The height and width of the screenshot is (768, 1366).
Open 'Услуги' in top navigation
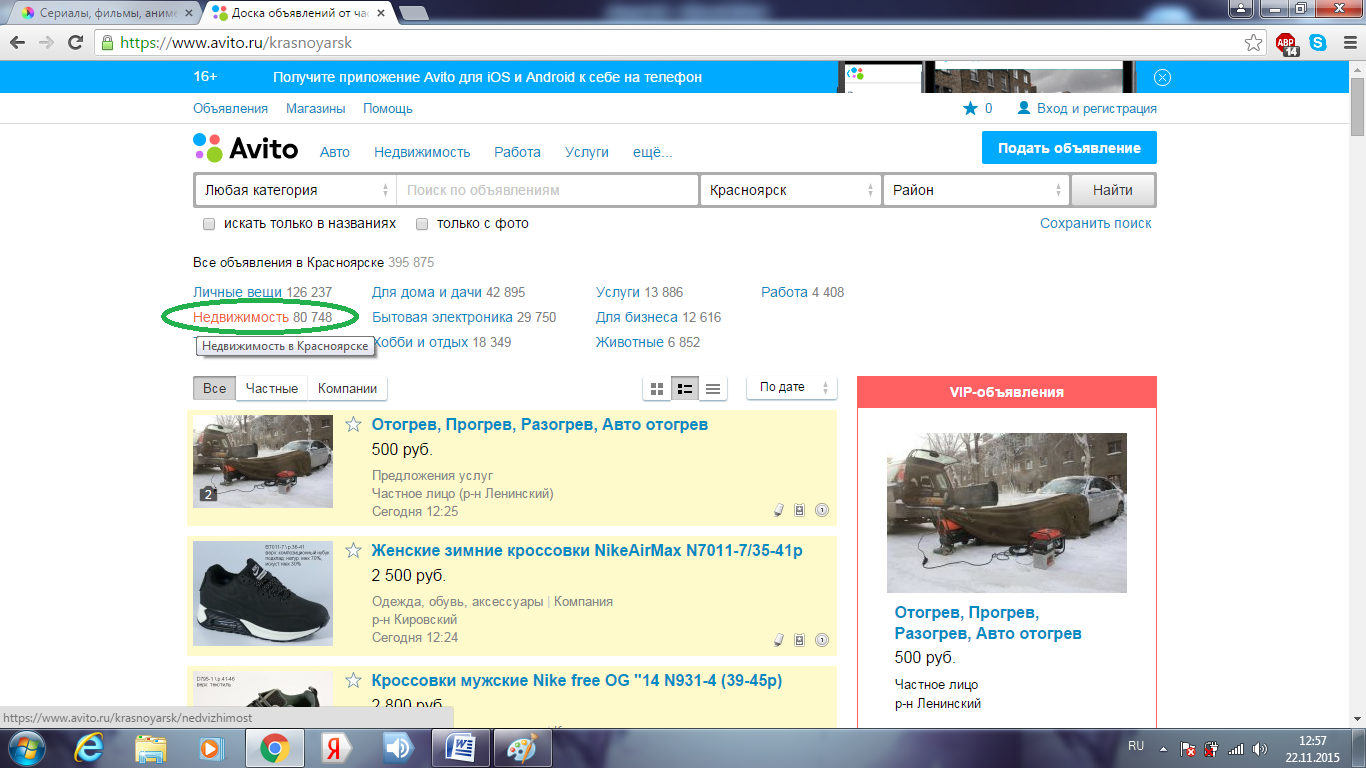click(x=587, y=152)
